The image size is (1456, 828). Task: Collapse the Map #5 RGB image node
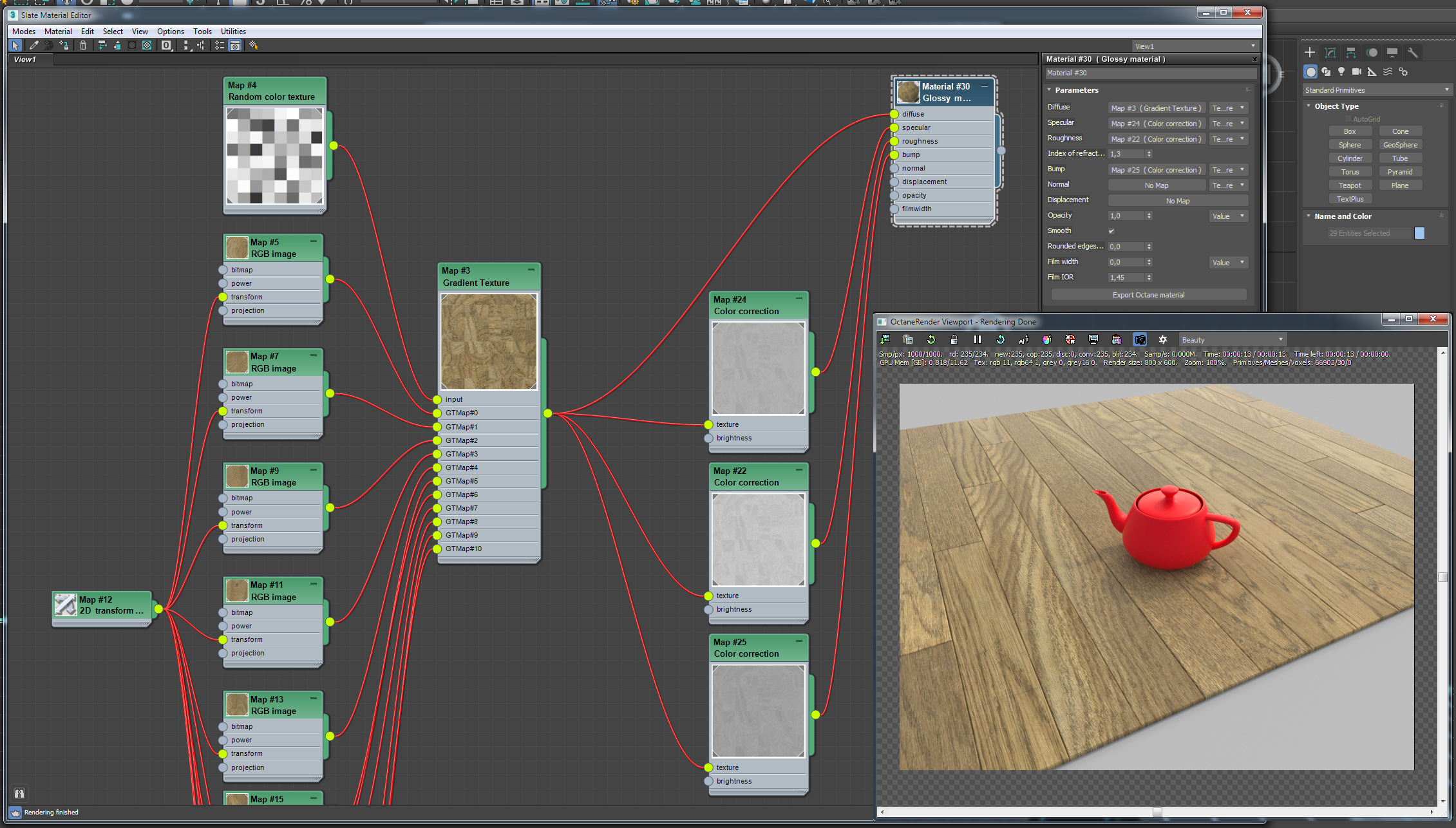[314, 241]
